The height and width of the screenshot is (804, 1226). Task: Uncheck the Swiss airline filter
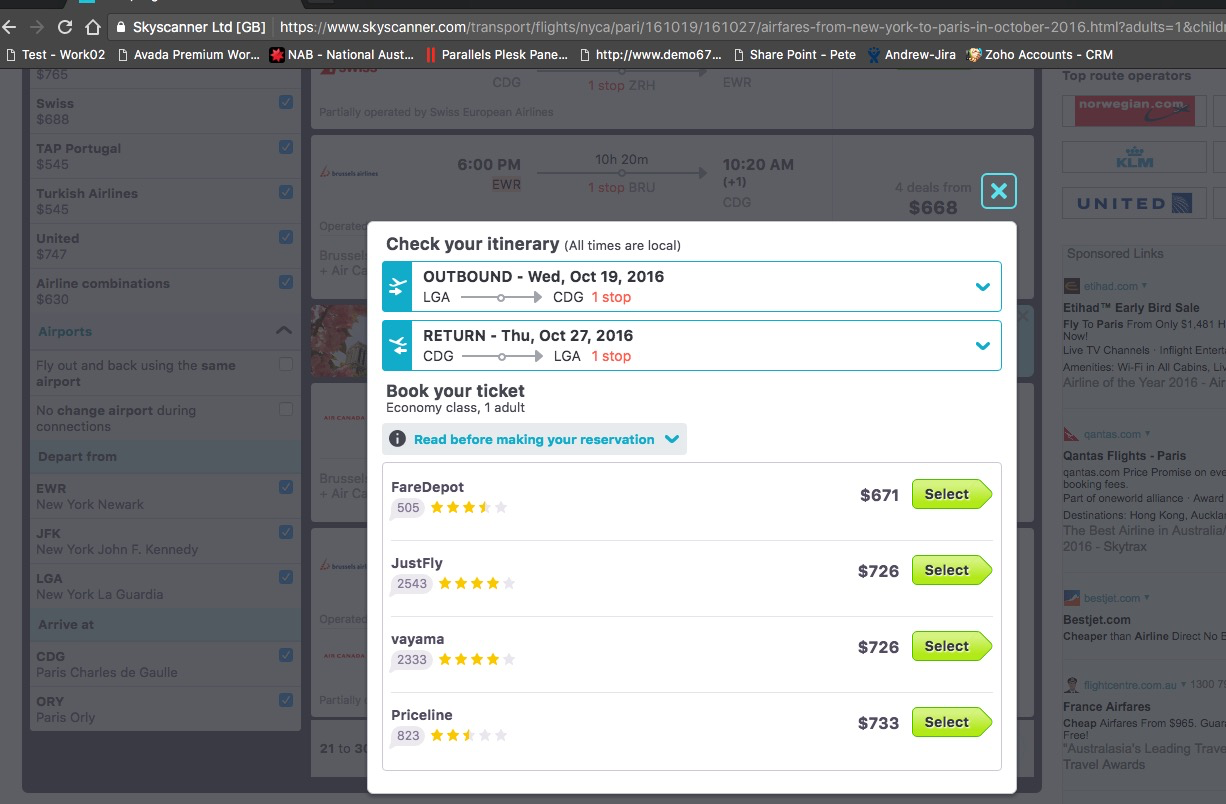point(286,102)
